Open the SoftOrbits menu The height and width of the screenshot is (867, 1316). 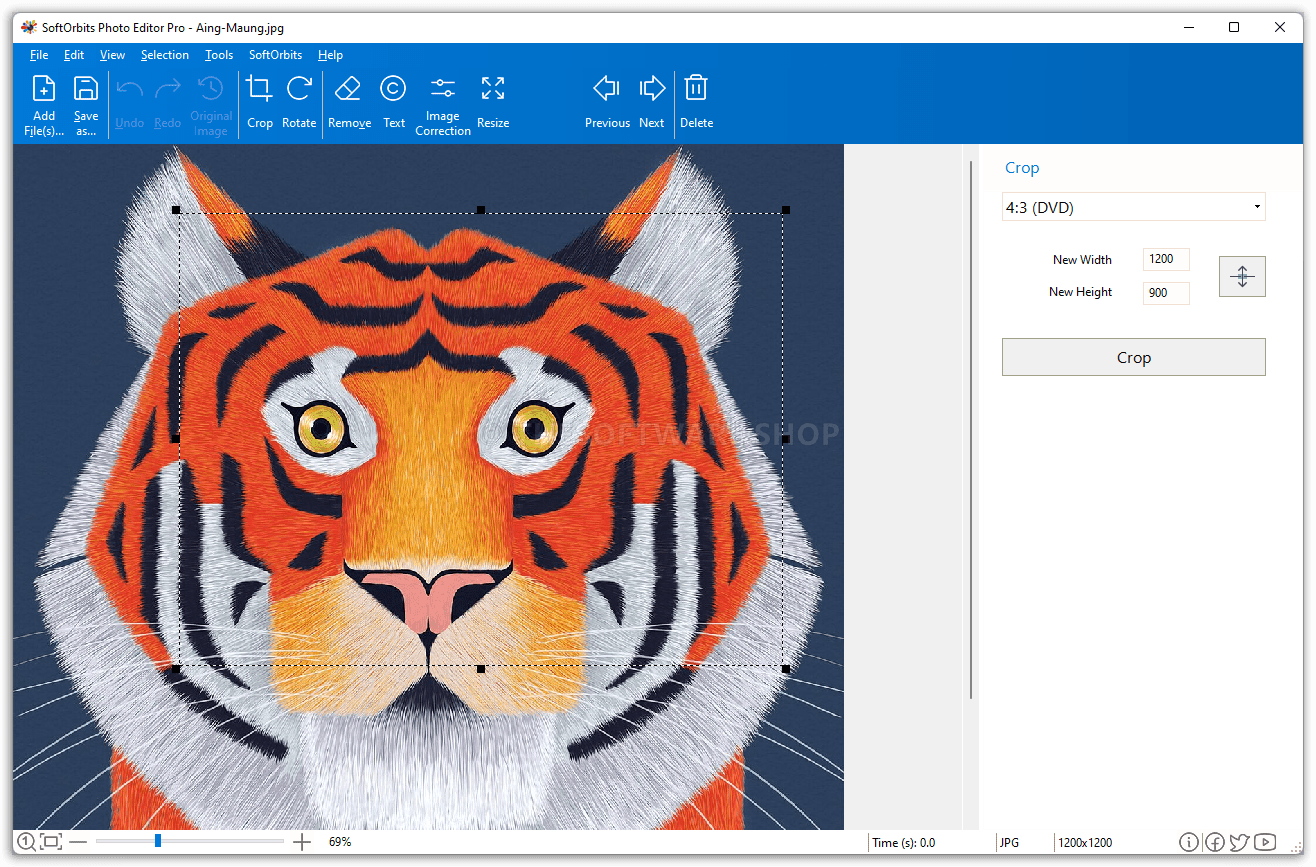(275, 55)
